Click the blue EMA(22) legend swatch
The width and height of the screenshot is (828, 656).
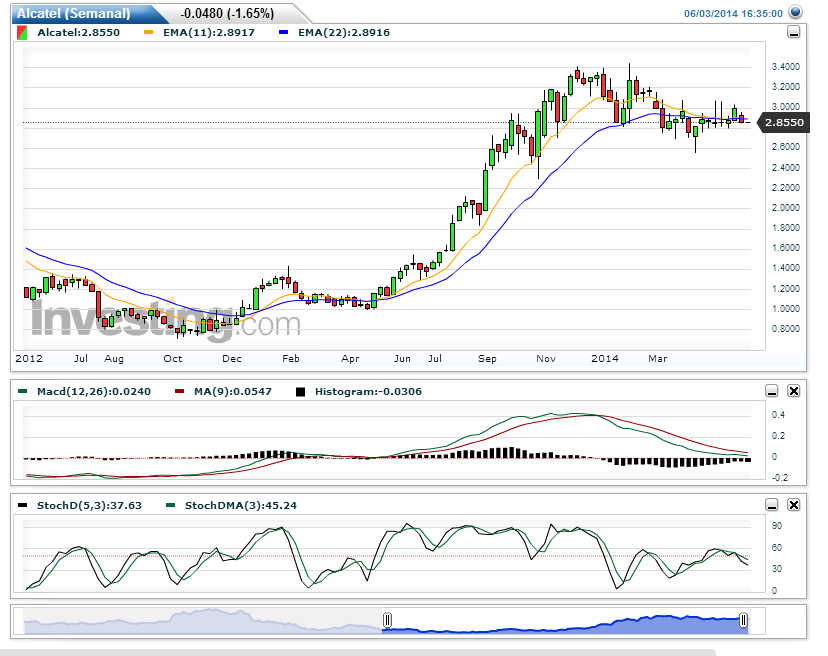click(x=284, y=33)
